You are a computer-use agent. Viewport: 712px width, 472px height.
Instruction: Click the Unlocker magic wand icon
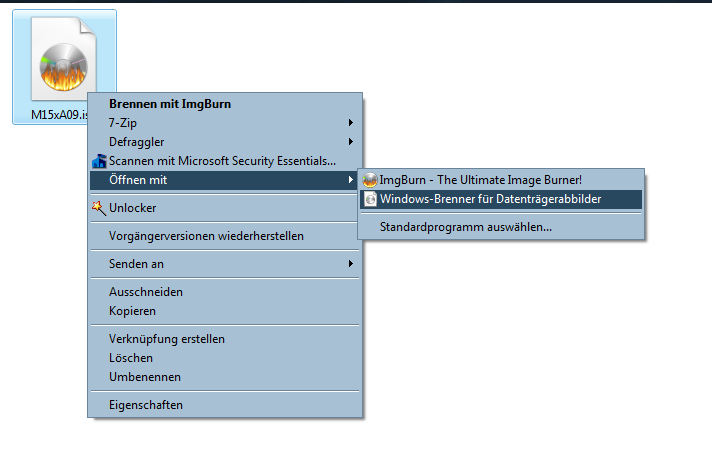99,208
